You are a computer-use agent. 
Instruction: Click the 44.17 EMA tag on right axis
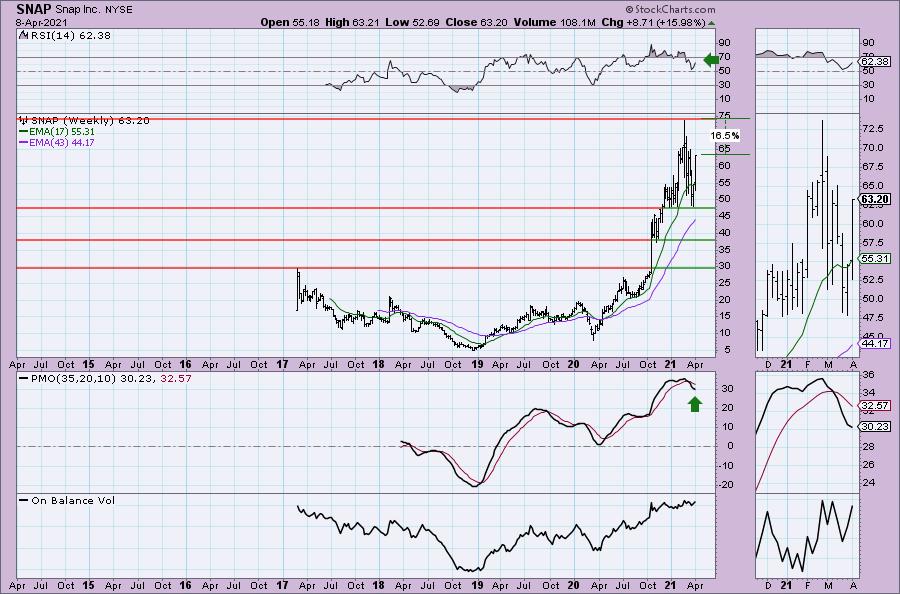tap(875, 343)
